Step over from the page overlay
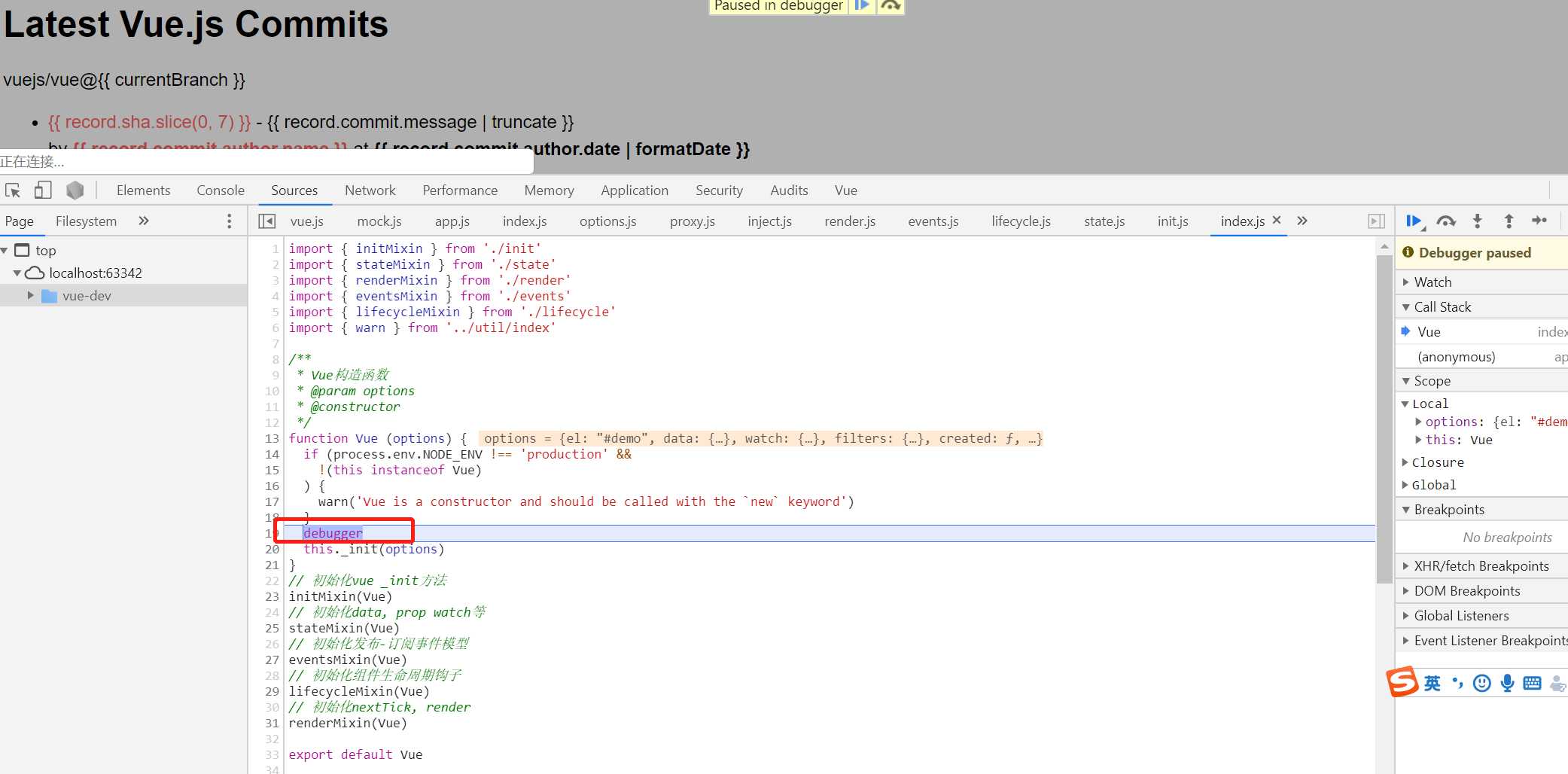The height and width of the screenshot is (774, 1568). 891,5
